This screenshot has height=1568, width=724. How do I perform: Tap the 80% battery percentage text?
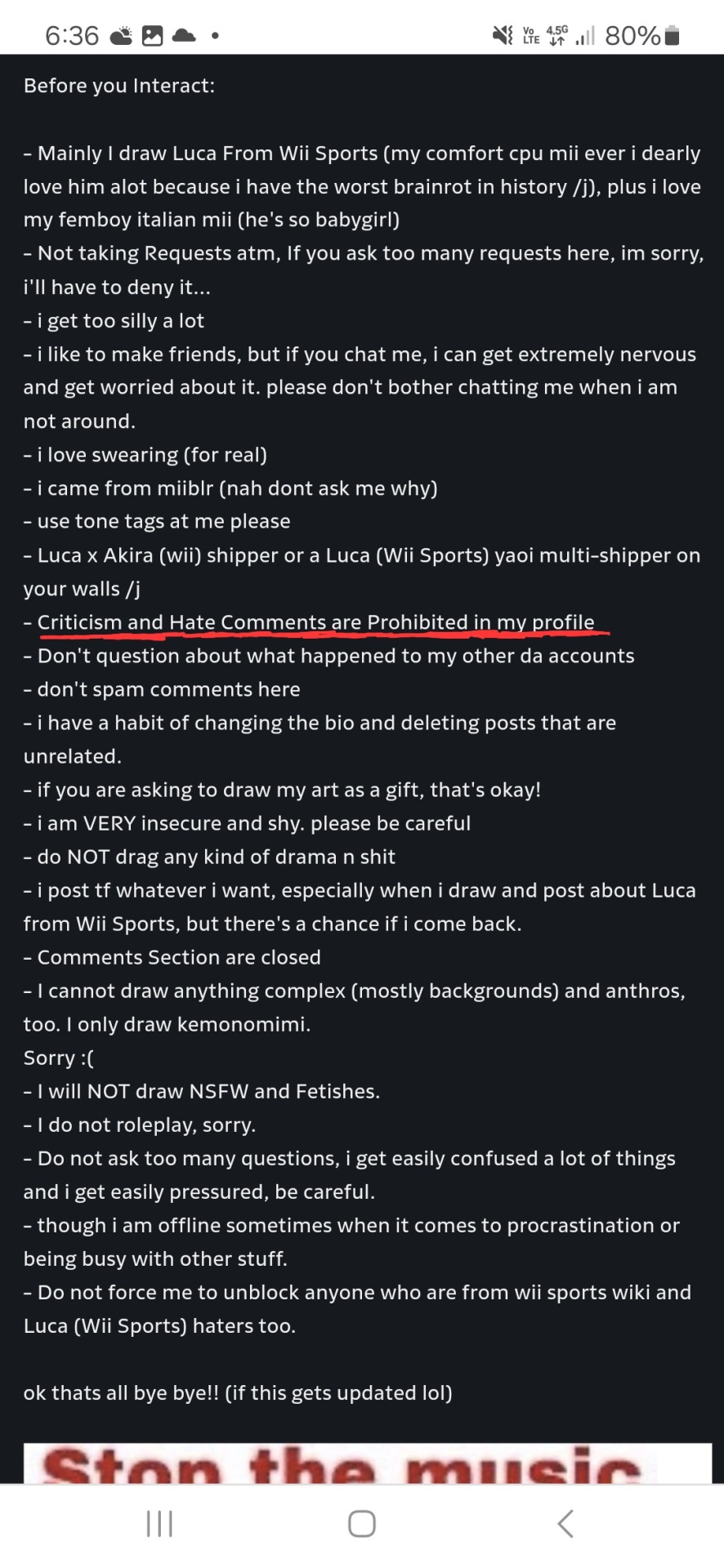[632, 36]
